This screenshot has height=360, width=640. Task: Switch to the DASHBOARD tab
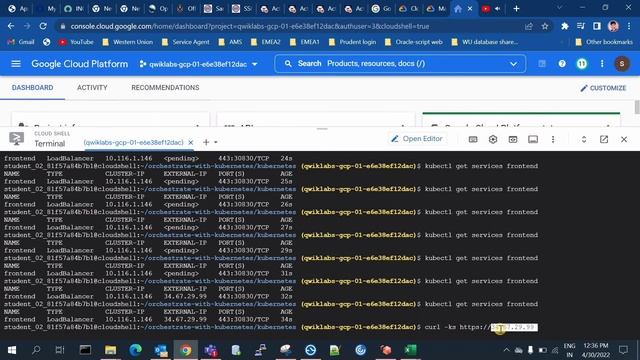coord(32,88)
